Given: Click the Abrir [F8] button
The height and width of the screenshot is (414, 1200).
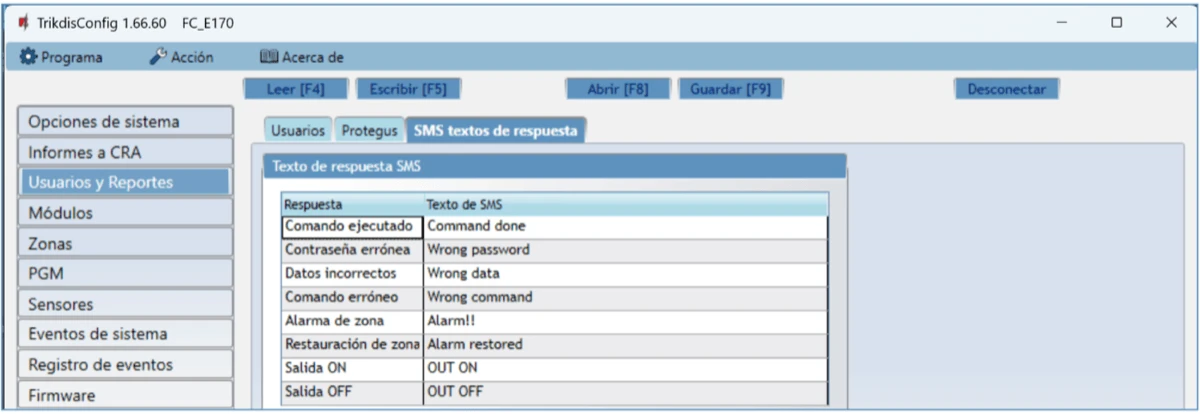Looking at the screenshot, I should click(619, 89).
